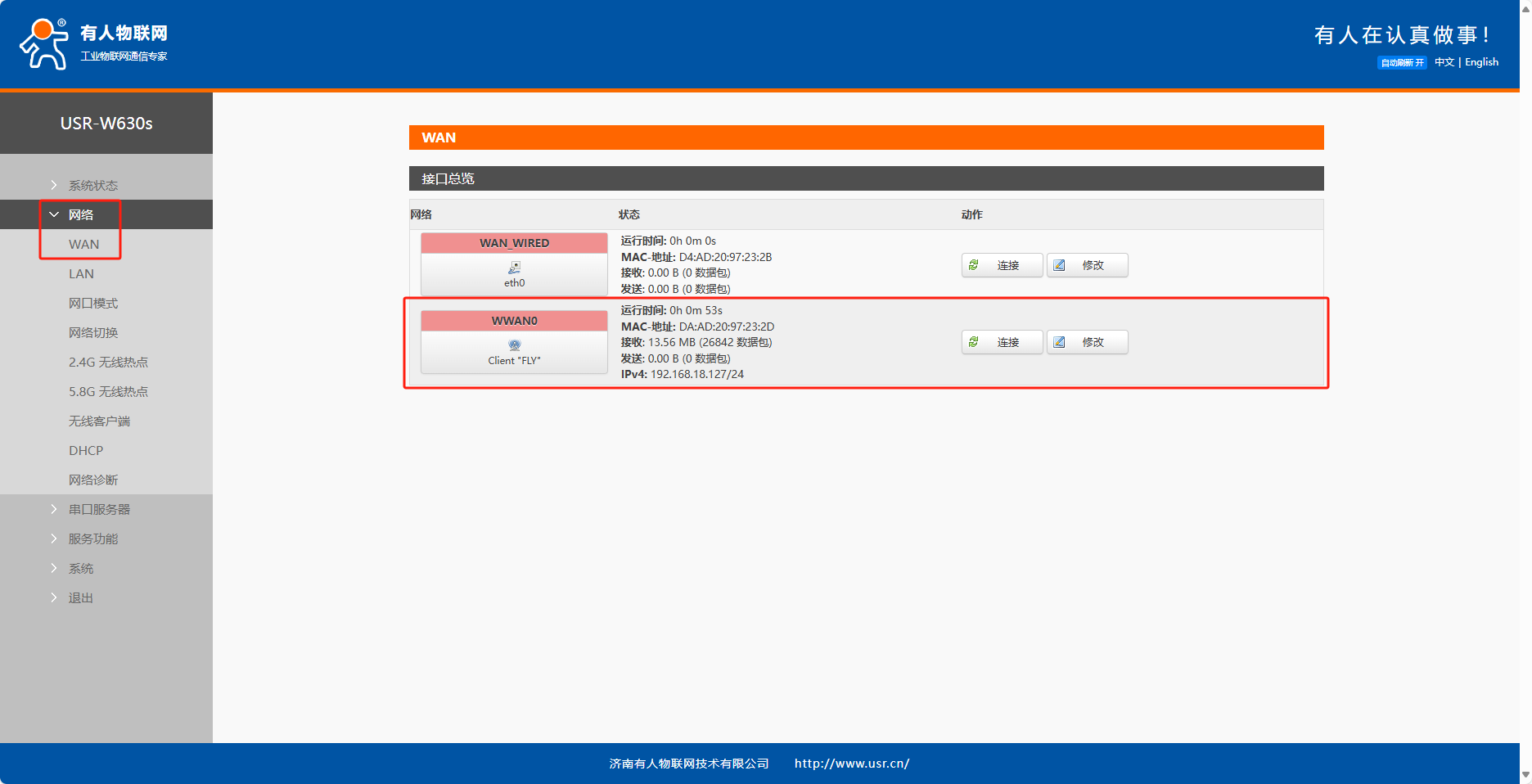1532x784 pixels.
Task: Click 连接 button for WWAN0
Action: click(x=1003, y=342)
